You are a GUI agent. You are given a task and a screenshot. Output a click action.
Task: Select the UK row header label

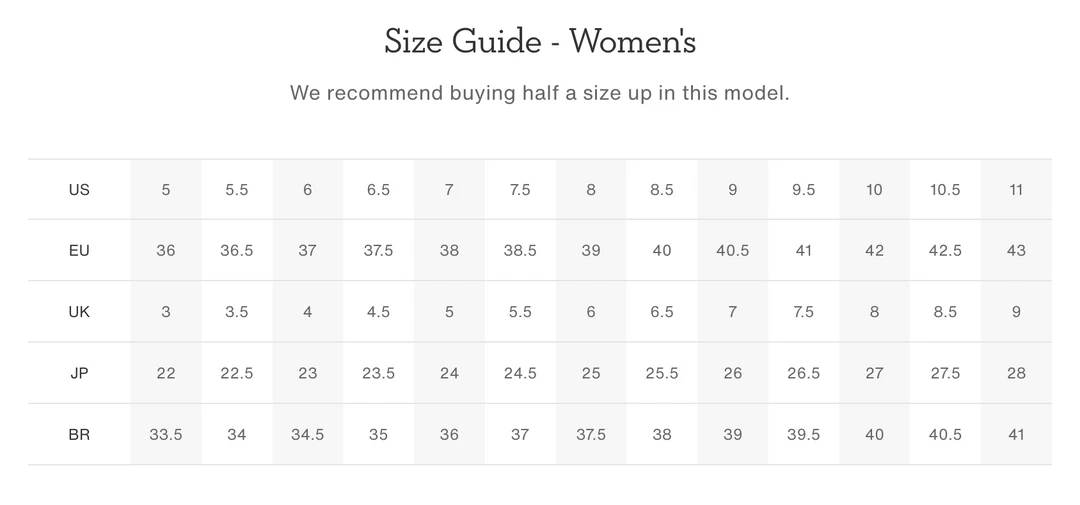[79, 312]
